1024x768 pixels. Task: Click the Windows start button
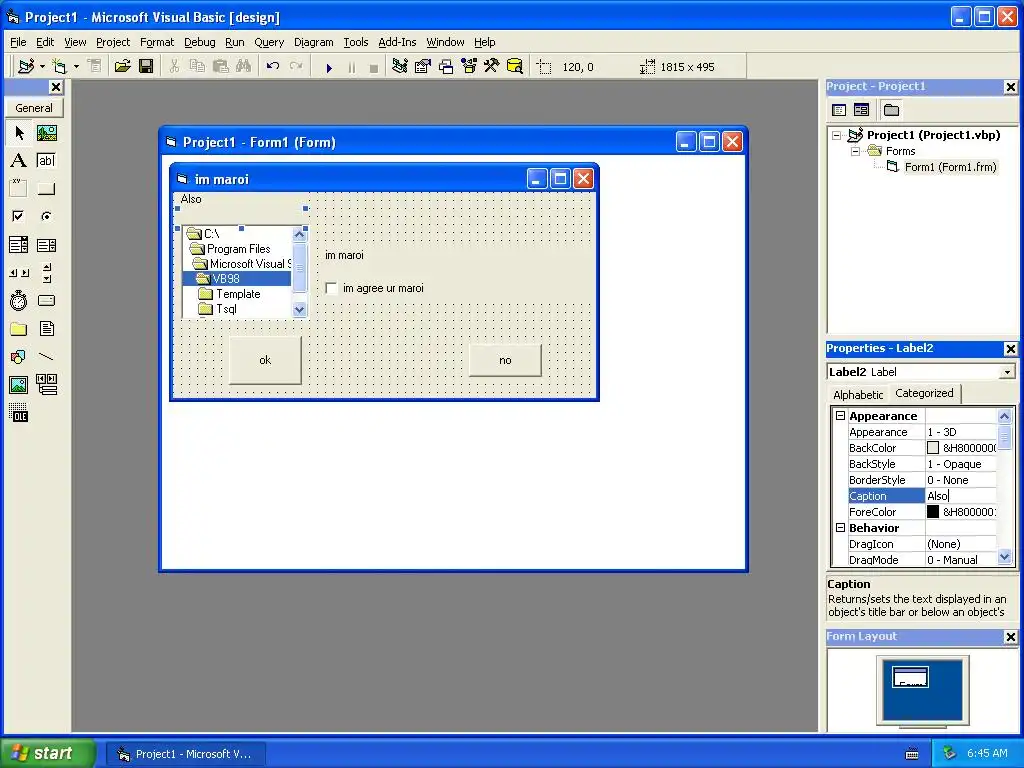point(47,754)
